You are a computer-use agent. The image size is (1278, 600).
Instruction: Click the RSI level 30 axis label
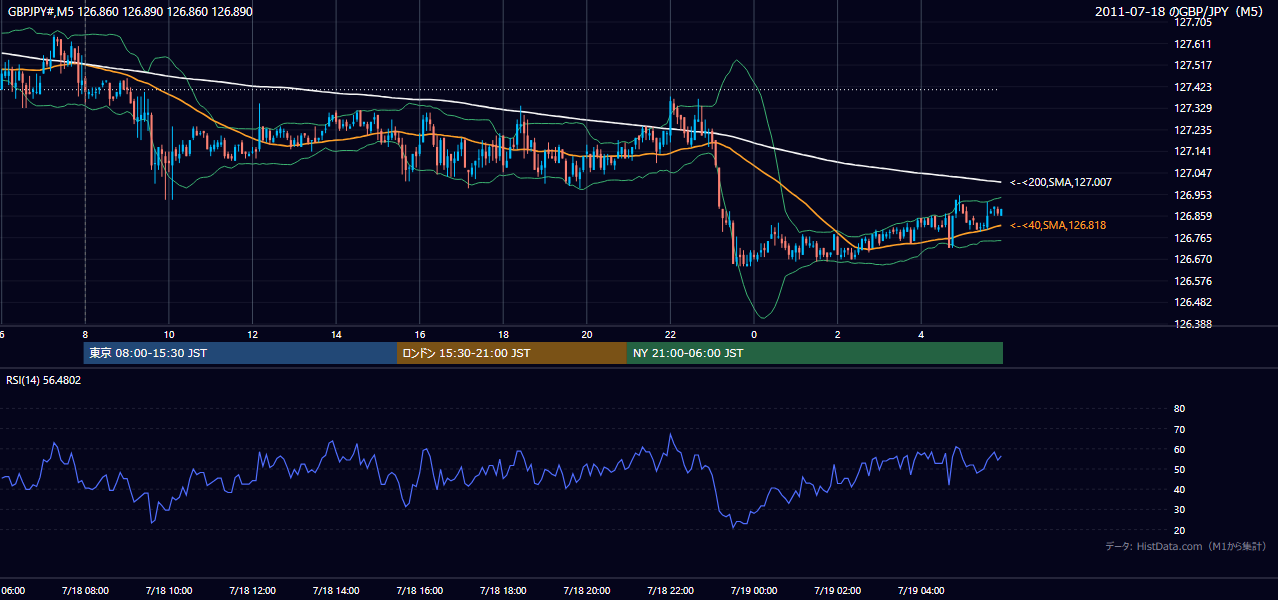point(1179,510)
